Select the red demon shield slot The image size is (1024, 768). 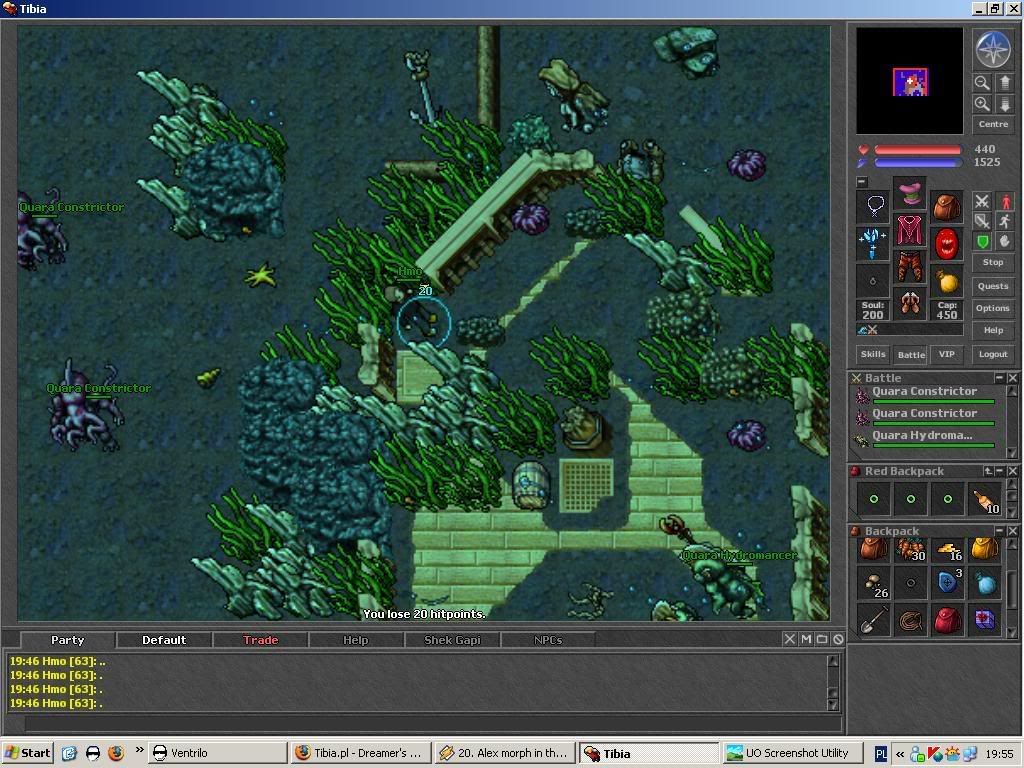[947, 244]
